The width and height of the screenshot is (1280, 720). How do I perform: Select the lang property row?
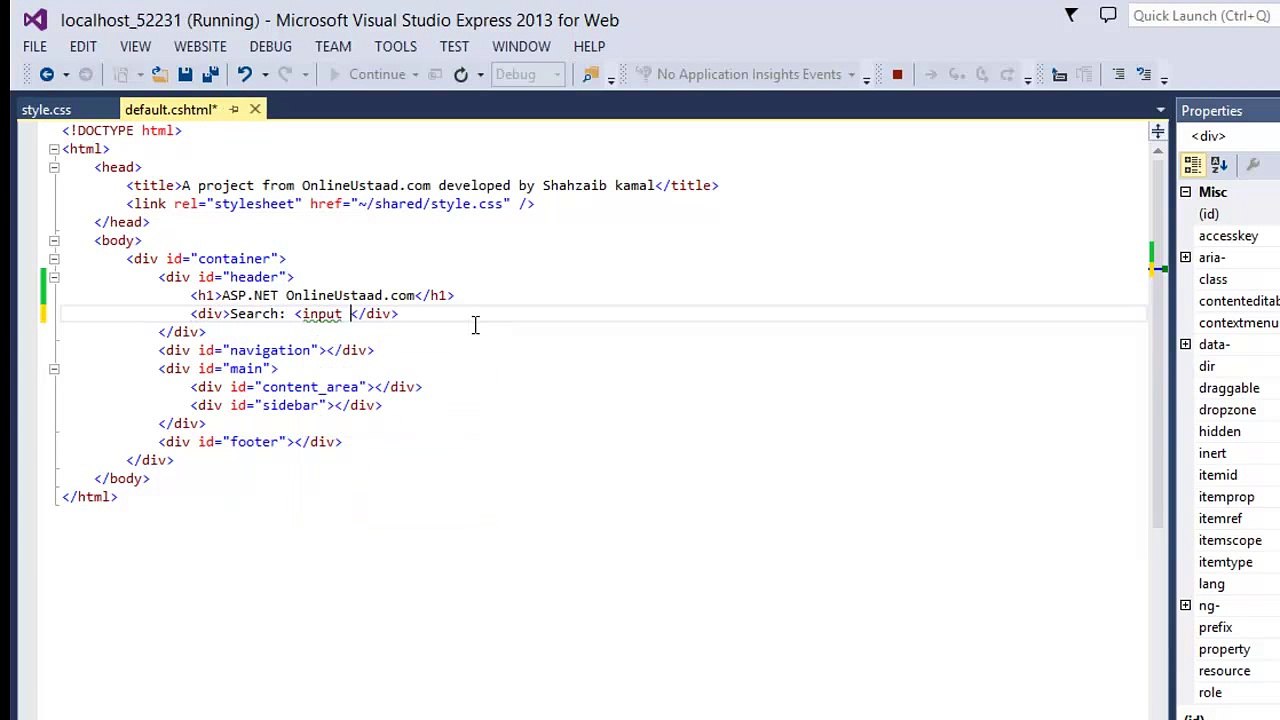click(x=1229, y=584)
